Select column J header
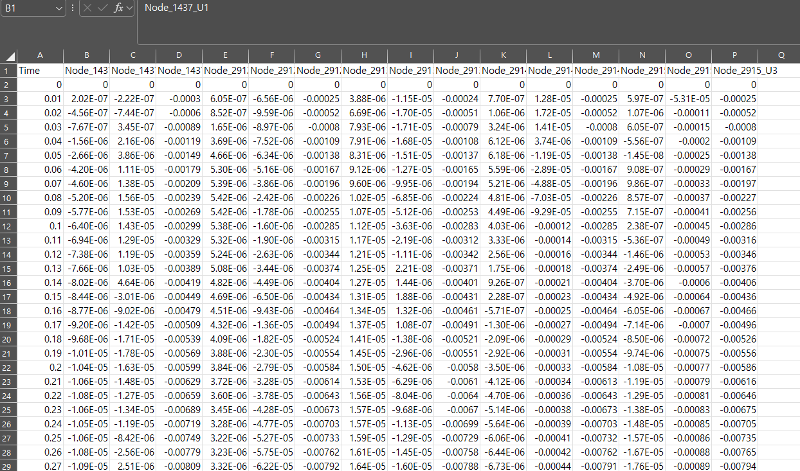Screen dimensions: 800x471 click(x=457, y=56)
